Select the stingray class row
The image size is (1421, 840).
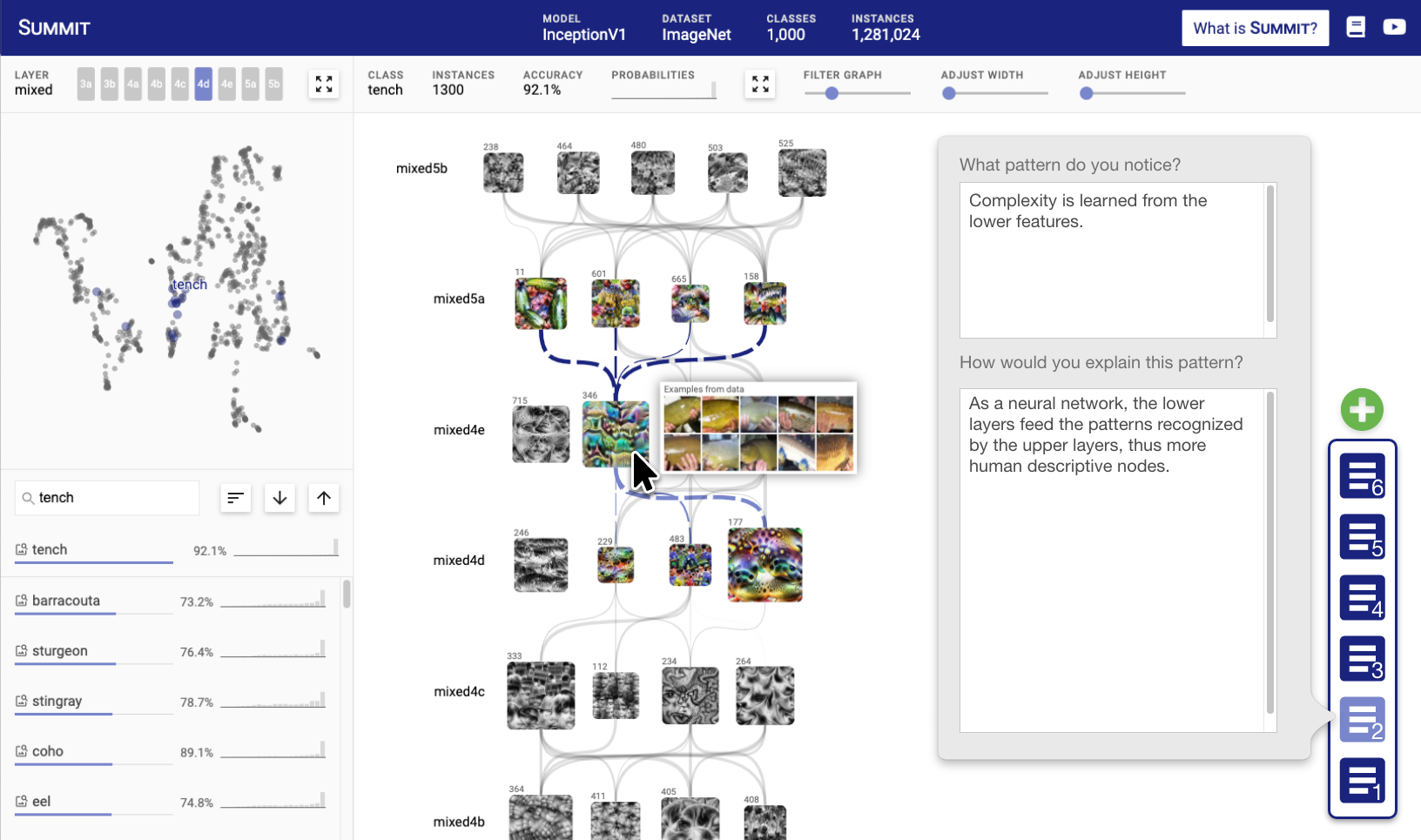tap(171, 702)
